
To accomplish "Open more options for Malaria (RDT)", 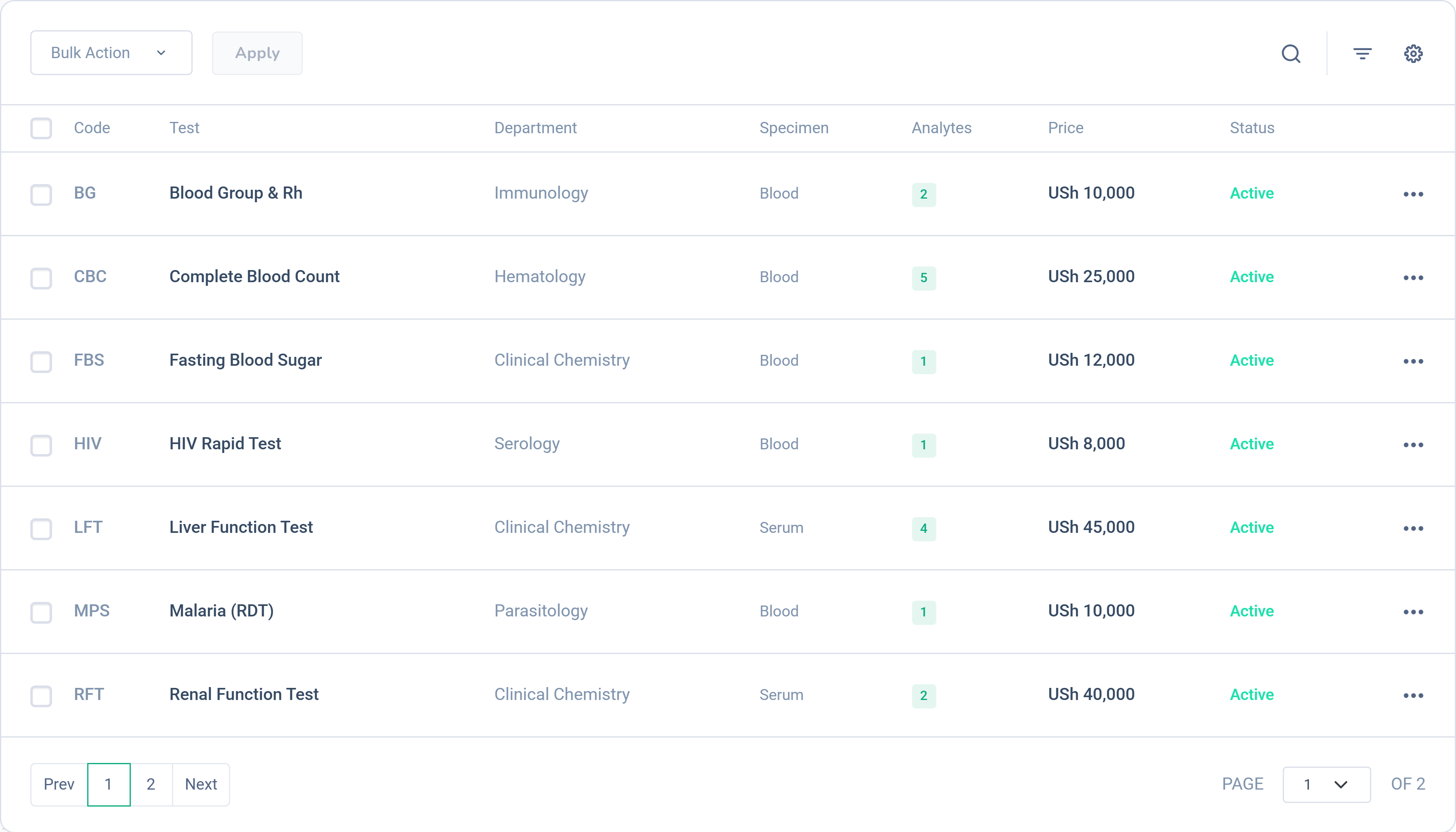I will click(1413, 612).
